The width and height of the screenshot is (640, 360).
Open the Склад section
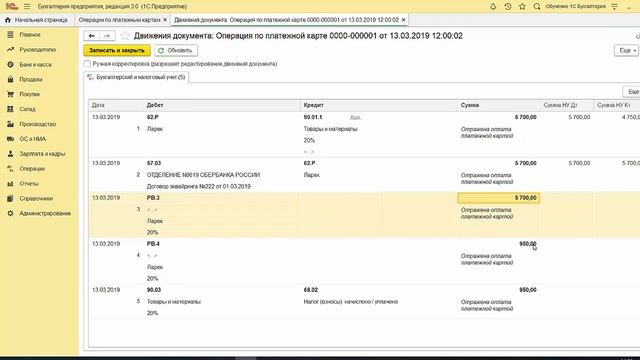(x=27, y=109)
